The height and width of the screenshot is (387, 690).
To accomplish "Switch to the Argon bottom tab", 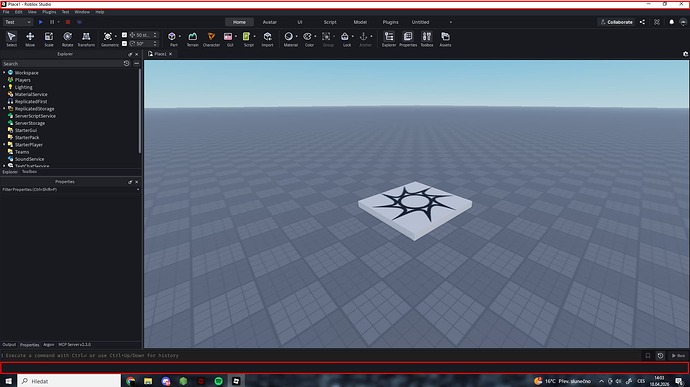I will tap(48, 345).
